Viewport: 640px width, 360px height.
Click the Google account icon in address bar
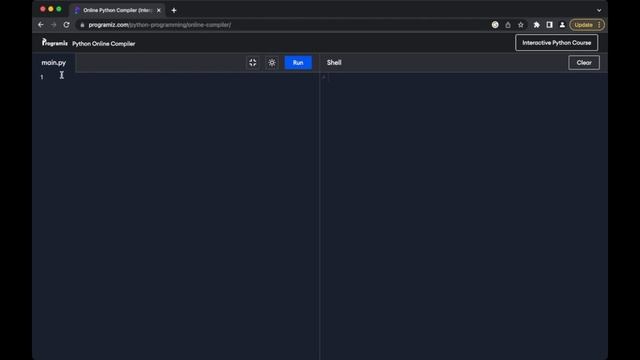click(495, 25)
